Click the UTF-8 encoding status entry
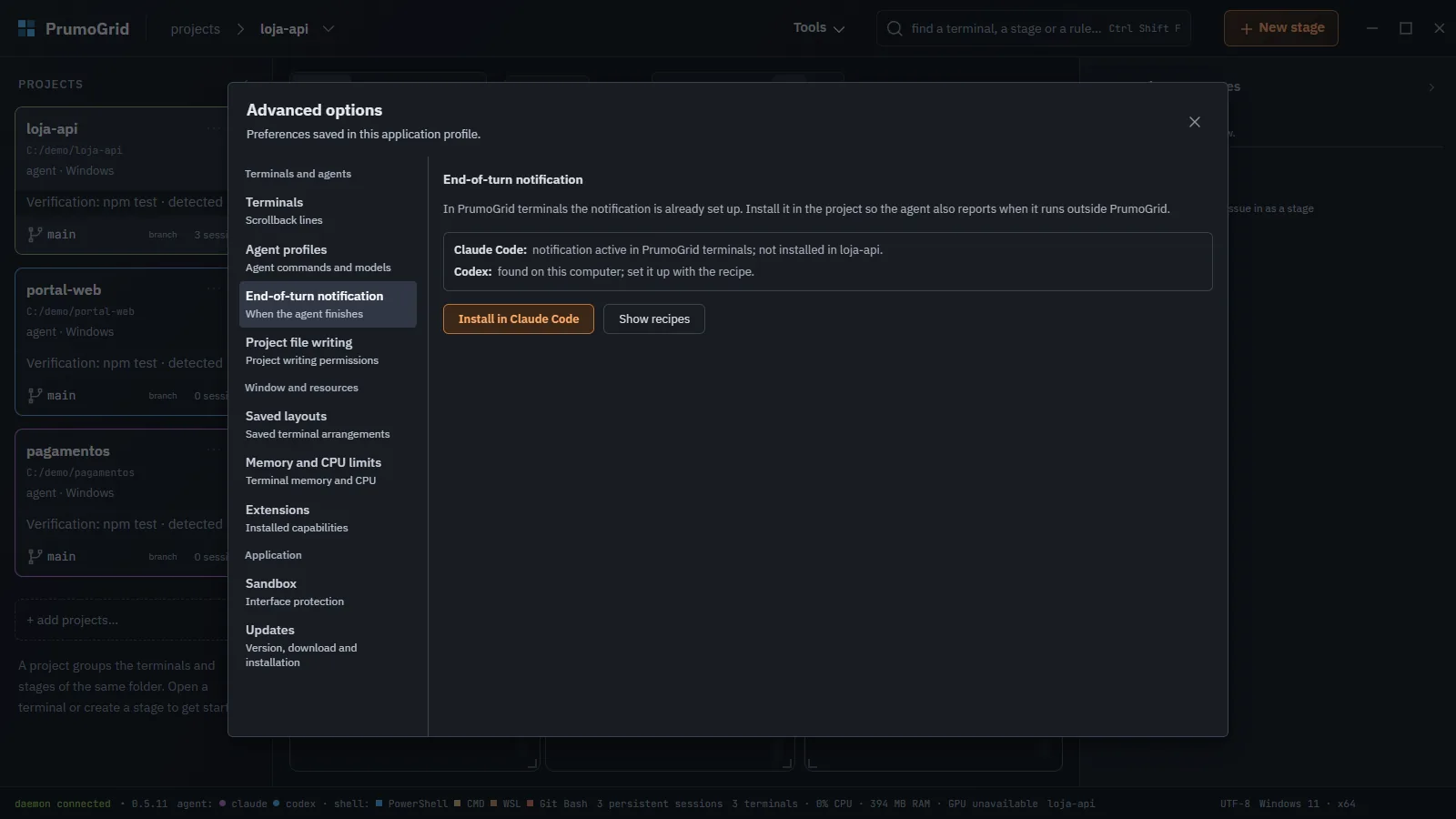This screenshot has width=1456, height=819. (1235, 804)
